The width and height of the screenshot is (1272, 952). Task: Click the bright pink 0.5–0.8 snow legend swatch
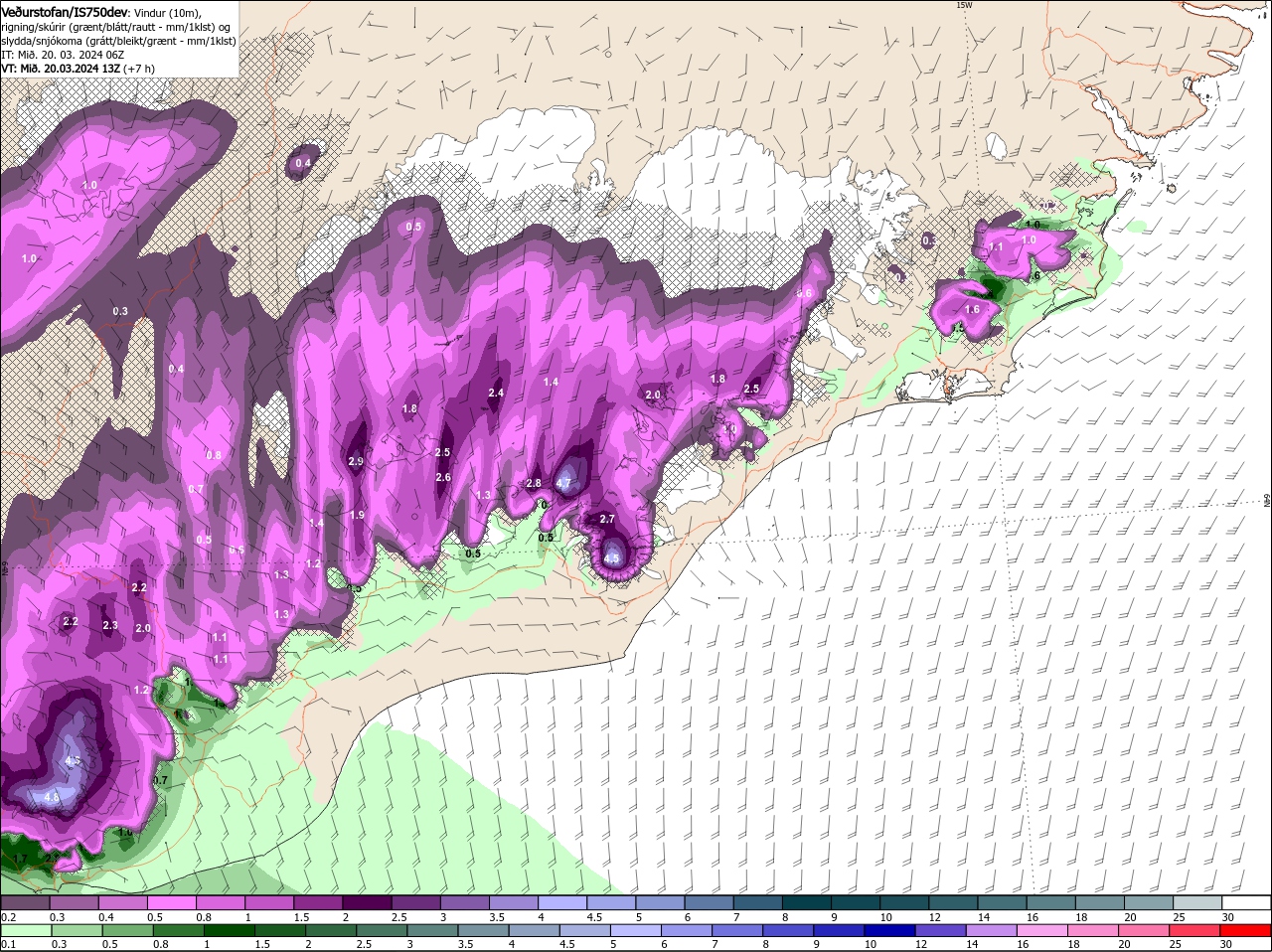pos(172,903)
